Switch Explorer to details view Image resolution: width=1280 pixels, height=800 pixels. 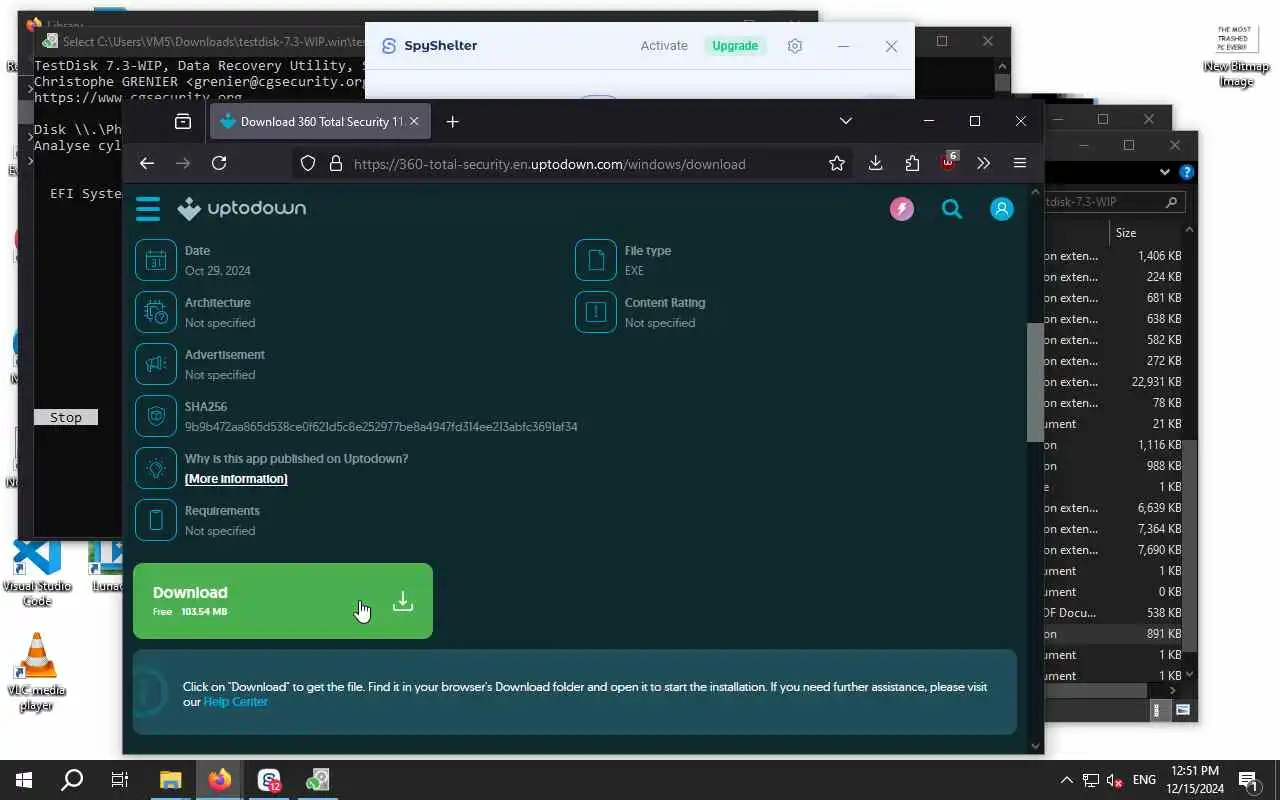pos(1158,710)
